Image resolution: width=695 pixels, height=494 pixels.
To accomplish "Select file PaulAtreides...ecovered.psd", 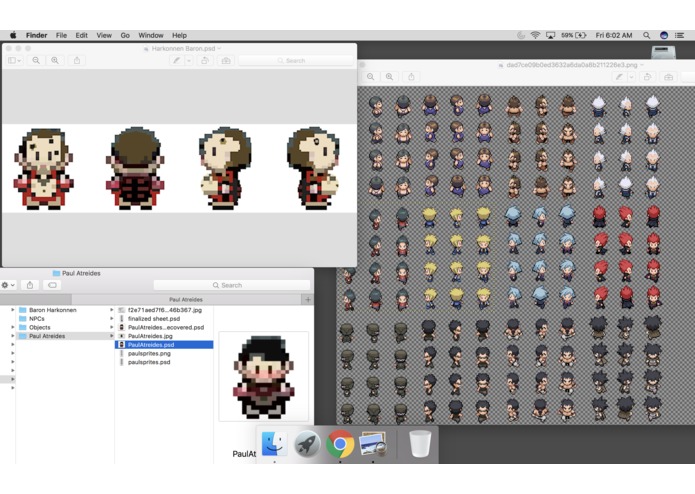I will click(164, 327).
